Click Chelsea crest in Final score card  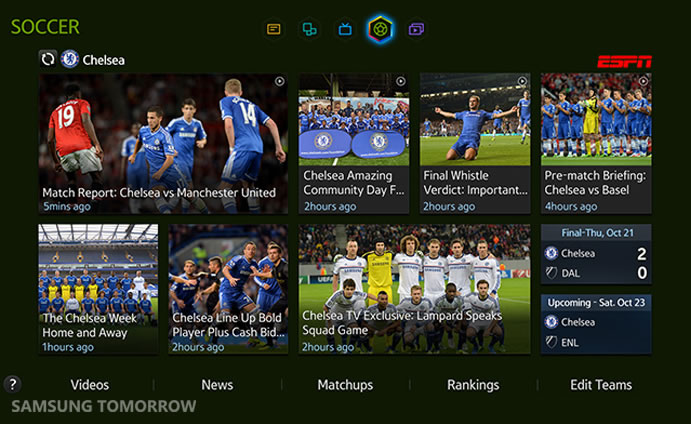(x=551, y=253)
